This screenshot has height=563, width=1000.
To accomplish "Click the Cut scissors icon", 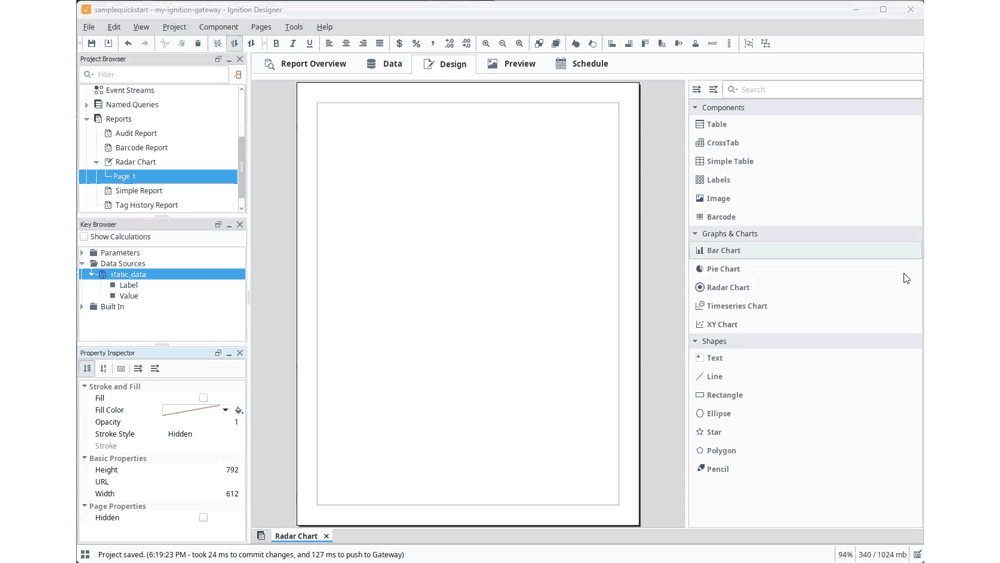I will [x=165, y=43].
